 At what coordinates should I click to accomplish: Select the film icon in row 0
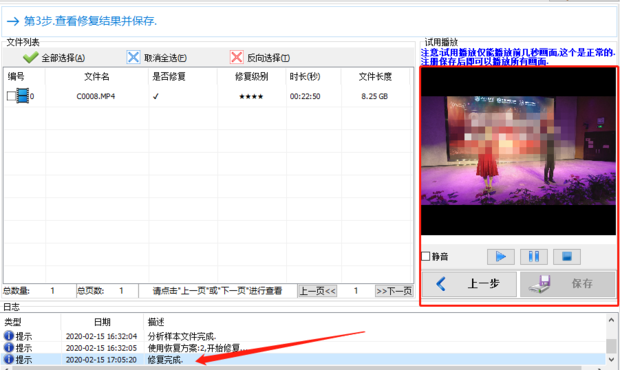(x=23, y=96)
